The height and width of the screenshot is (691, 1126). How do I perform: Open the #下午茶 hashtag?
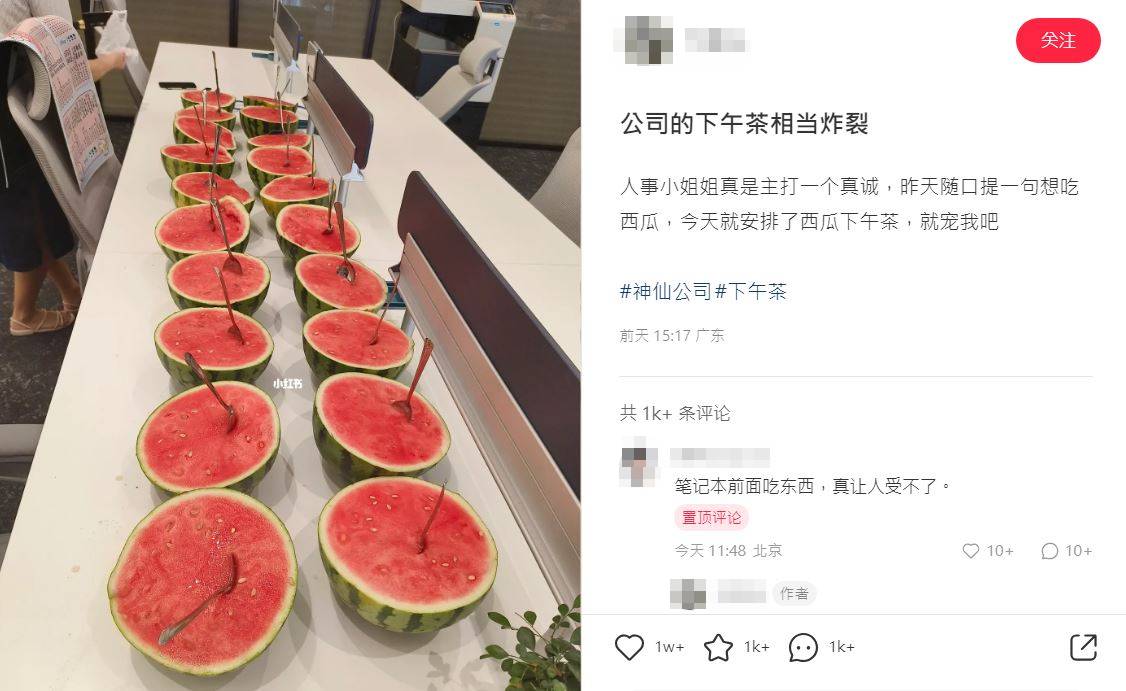[x=751, y=292]
